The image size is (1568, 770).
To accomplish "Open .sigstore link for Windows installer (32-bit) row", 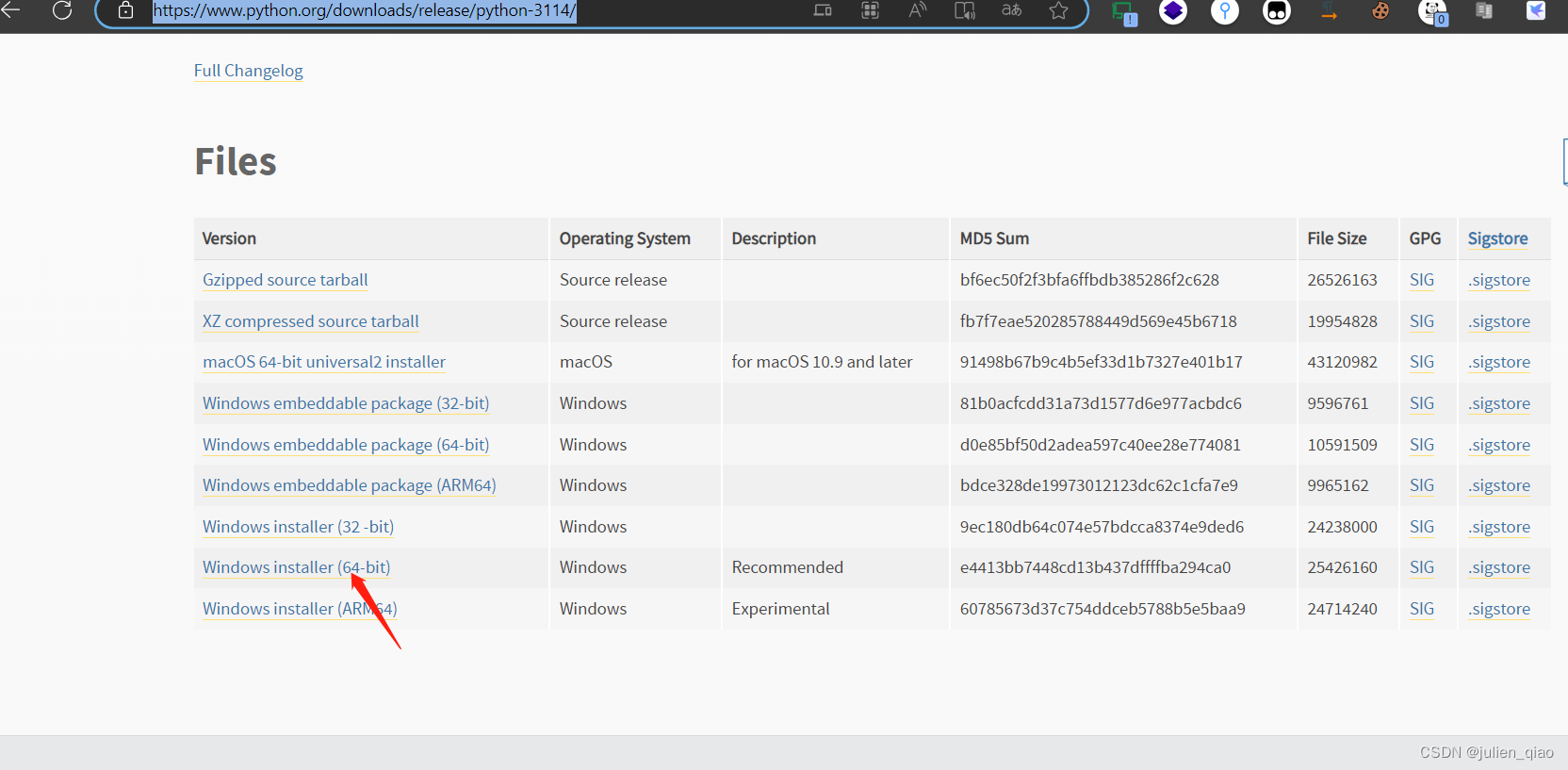I will click(1499, 527).
